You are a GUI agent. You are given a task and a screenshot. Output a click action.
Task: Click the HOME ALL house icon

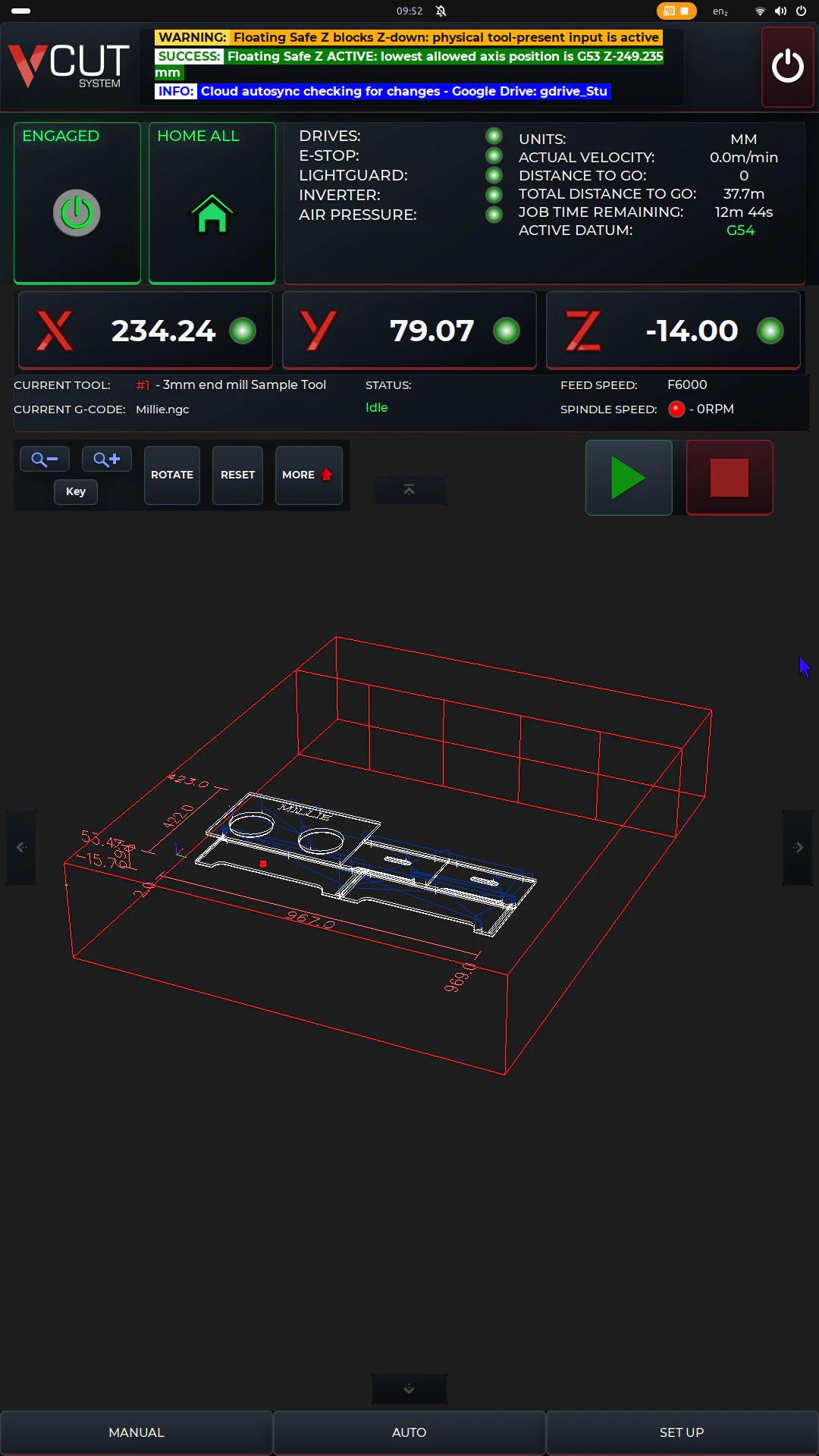(x=212, y=214)
